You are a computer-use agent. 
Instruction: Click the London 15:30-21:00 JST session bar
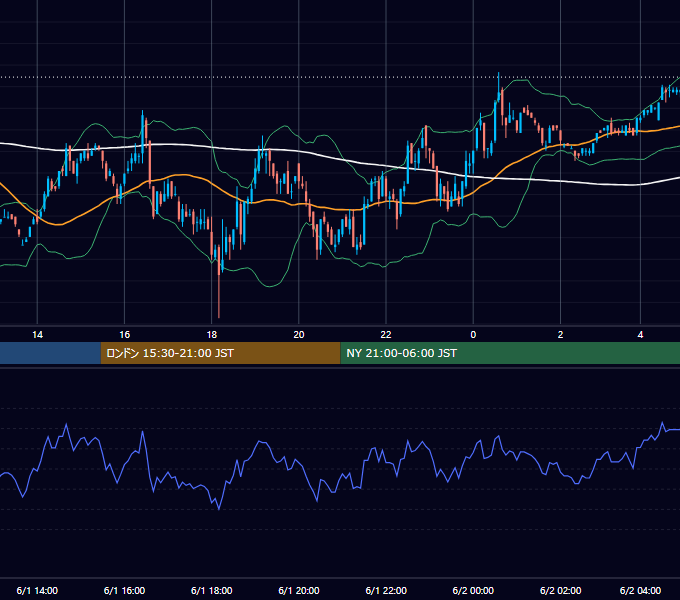[220, 353]
